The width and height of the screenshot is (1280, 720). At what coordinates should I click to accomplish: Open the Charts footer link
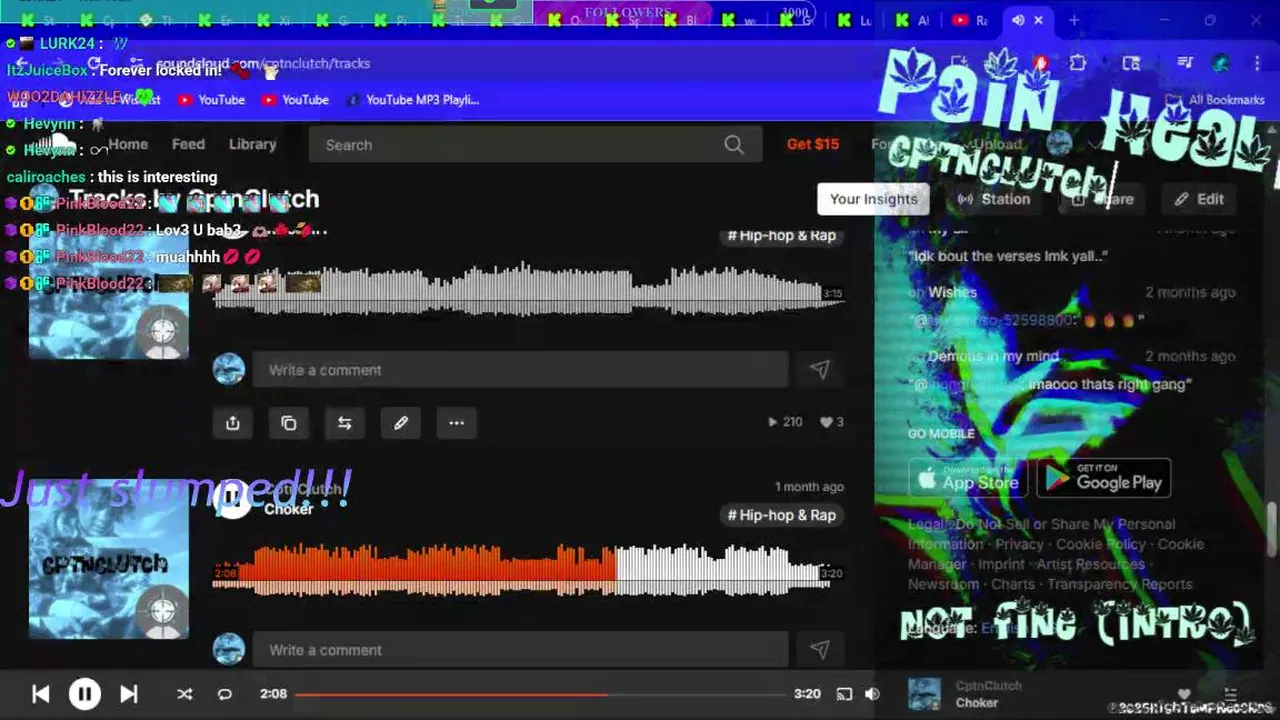(1013, 584)
